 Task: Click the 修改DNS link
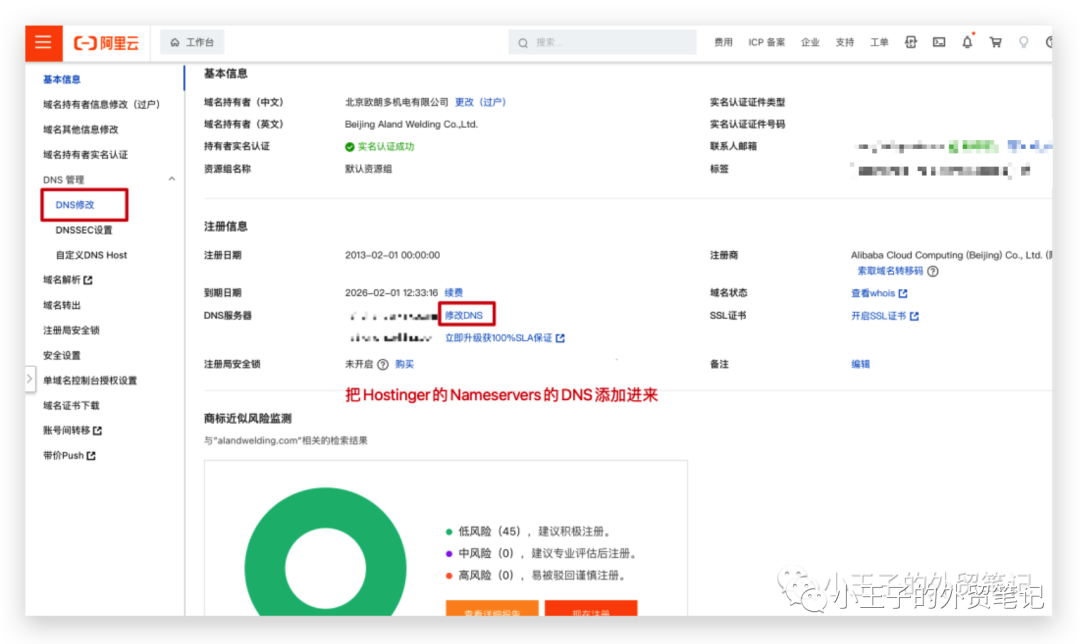tap(464, 316)
